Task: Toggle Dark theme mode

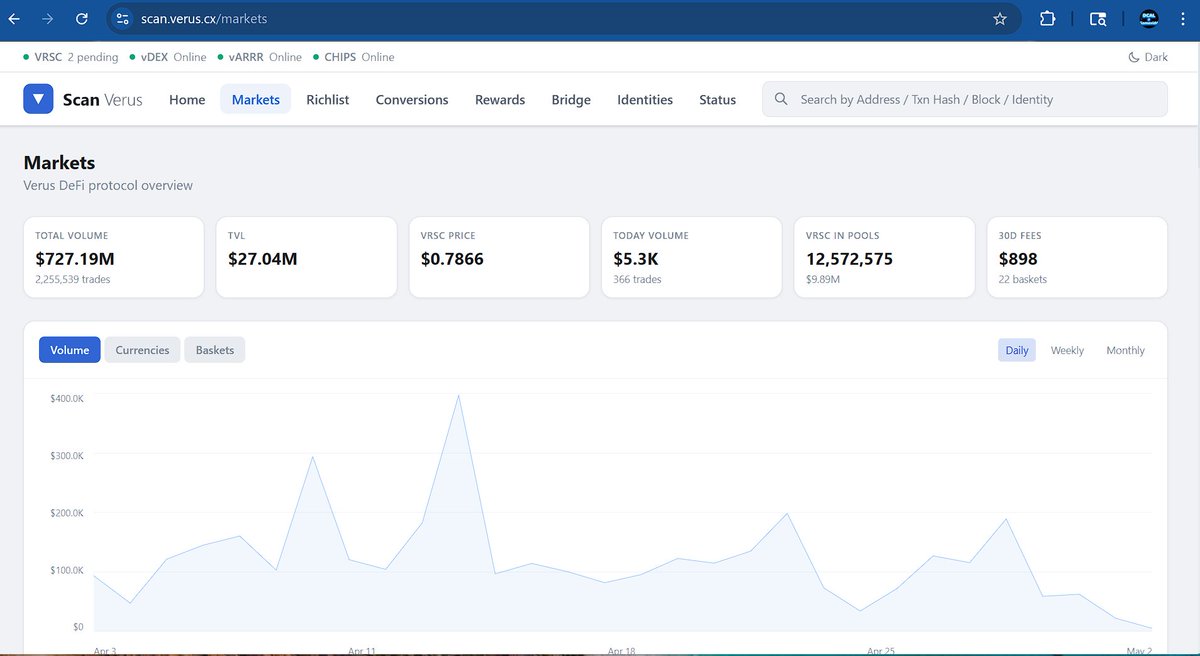Action: point(1148,57)
